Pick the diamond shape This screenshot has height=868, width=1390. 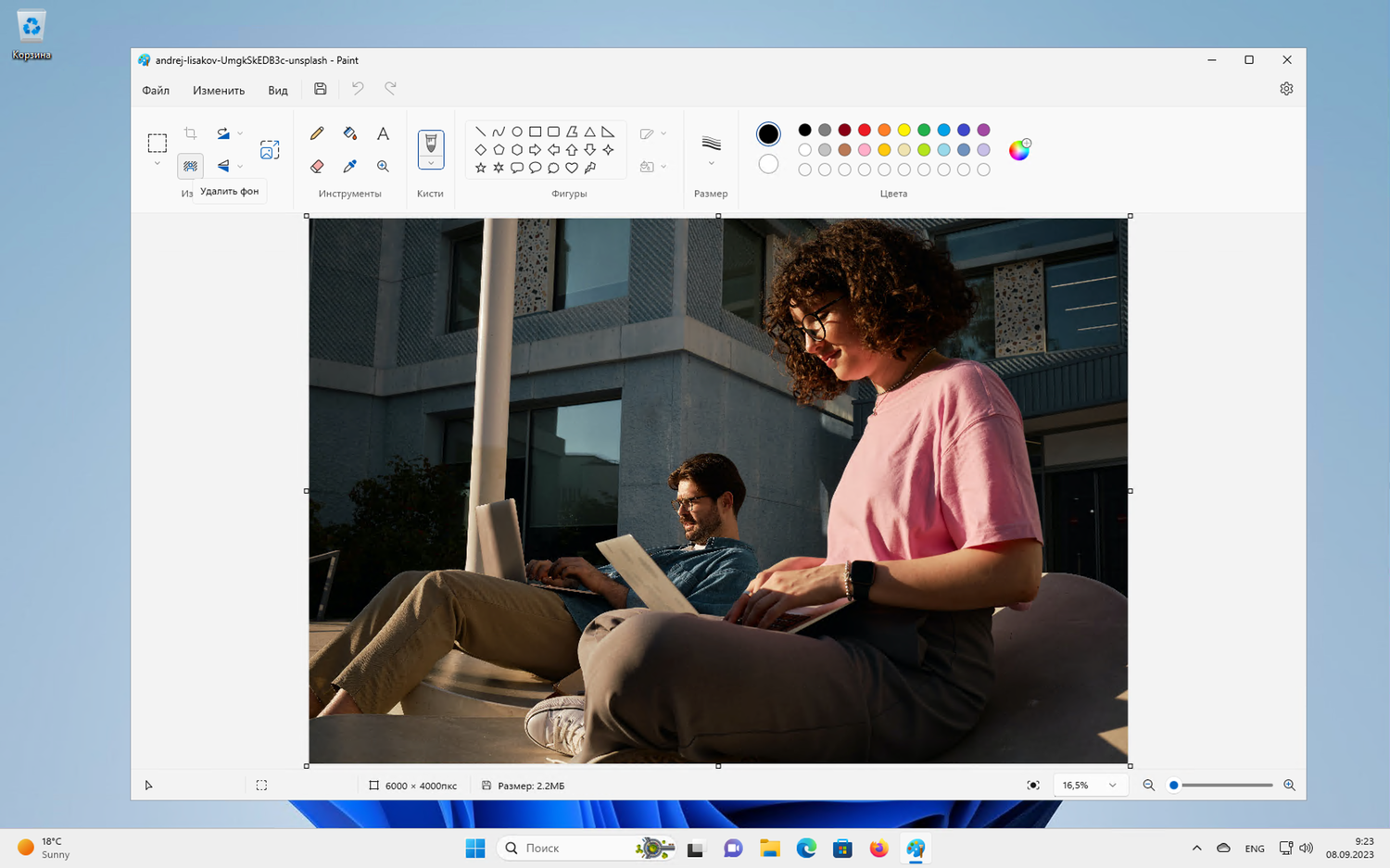coord(480,149)
